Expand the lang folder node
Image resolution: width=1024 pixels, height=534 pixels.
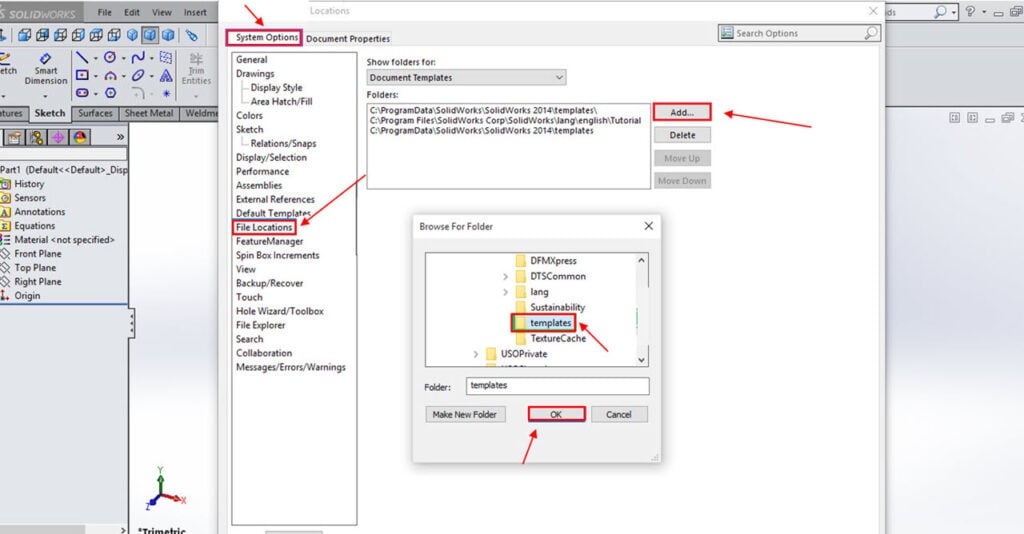(505, 292)
